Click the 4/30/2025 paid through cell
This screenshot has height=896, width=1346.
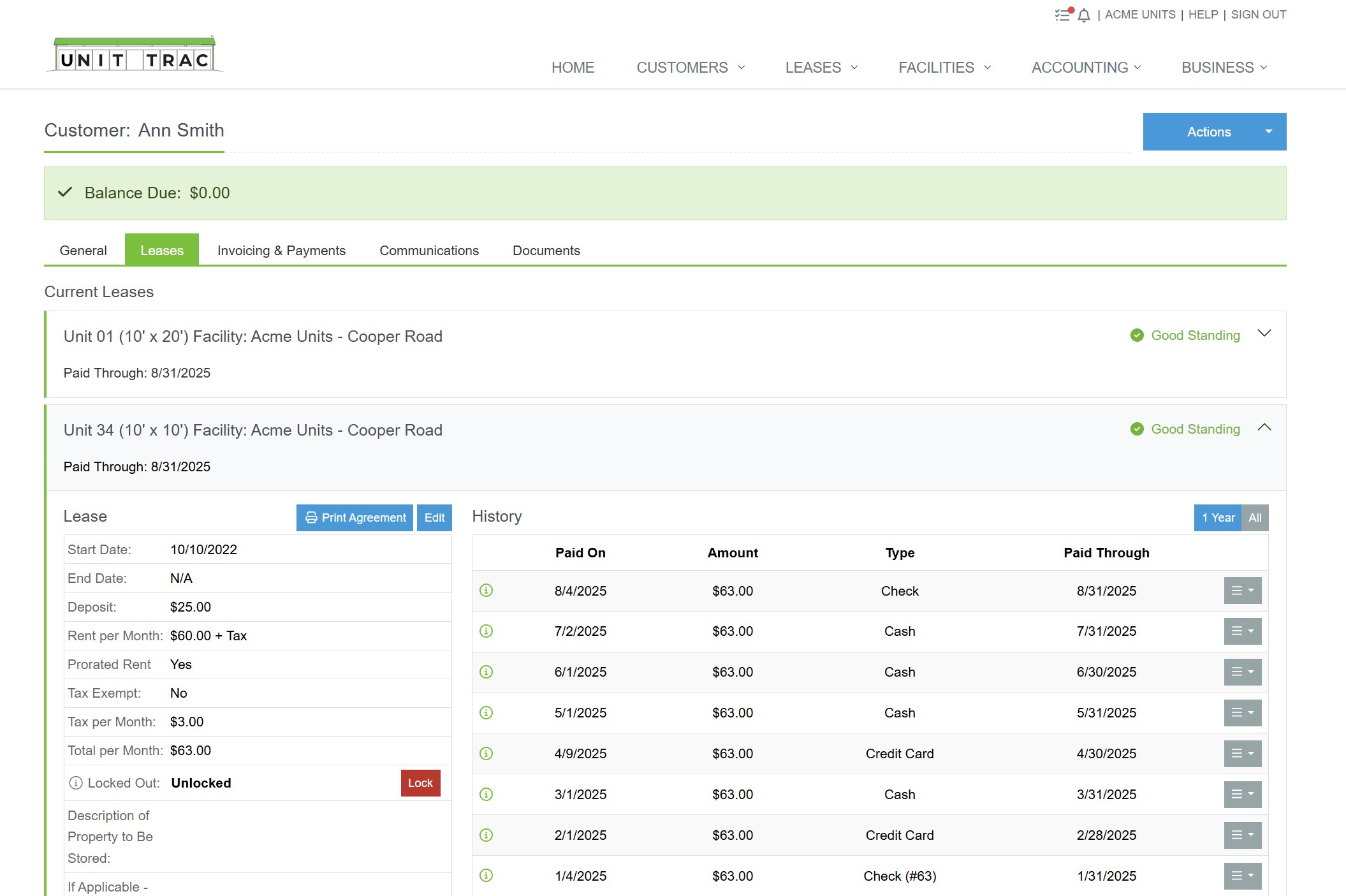(1106, 754)
